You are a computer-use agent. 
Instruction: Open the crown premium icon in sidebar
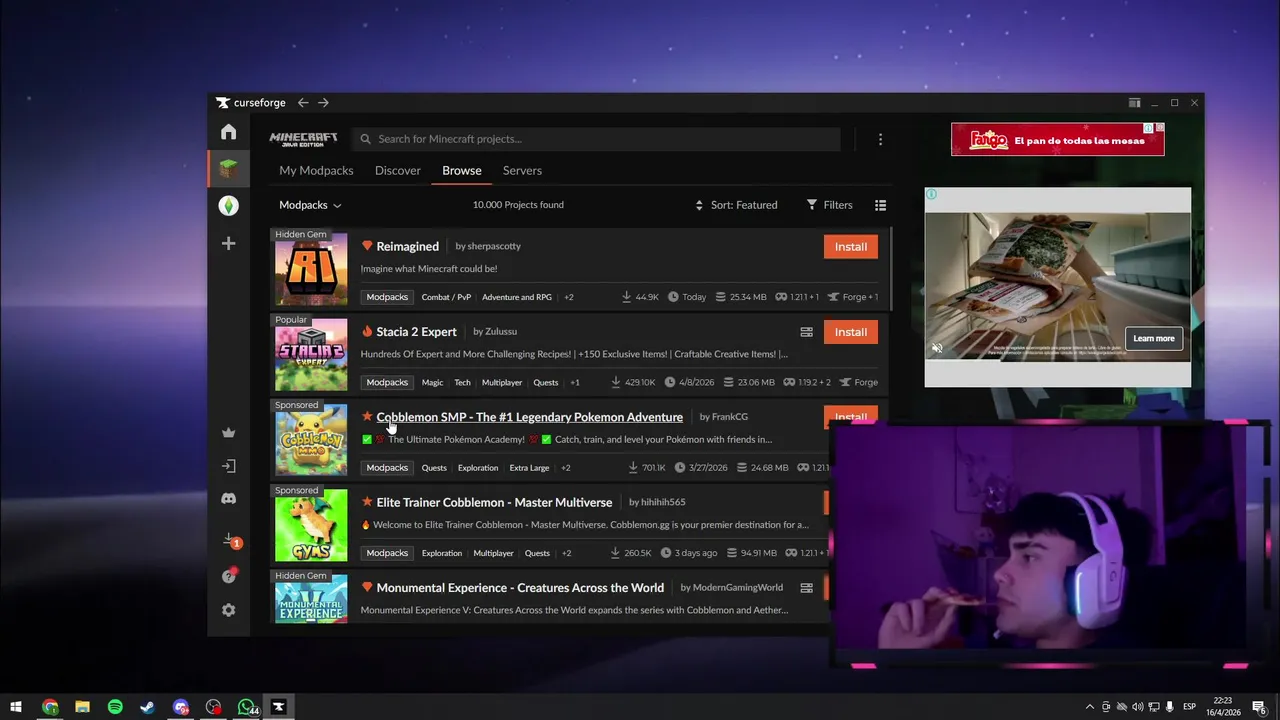tap(228, 433)
